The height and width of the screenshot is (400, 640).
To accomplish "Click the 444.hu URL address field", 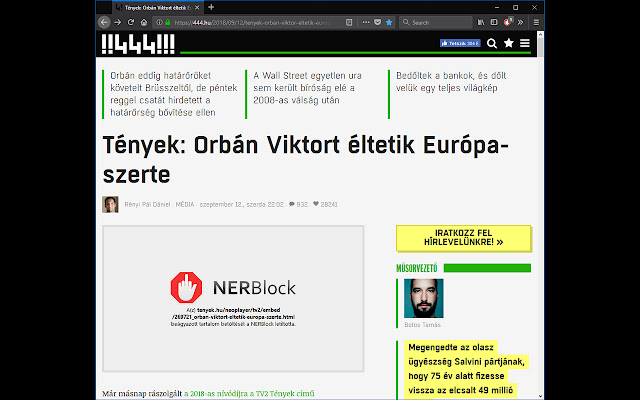I will [252, 22].
